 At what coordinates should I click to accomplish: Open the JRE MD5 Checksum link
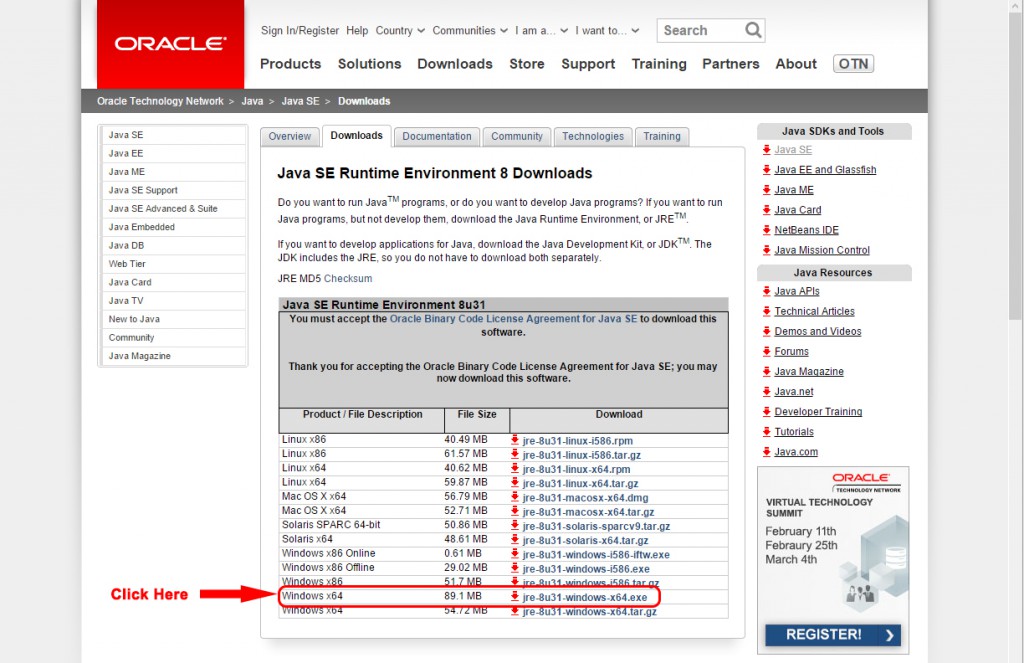348,278
